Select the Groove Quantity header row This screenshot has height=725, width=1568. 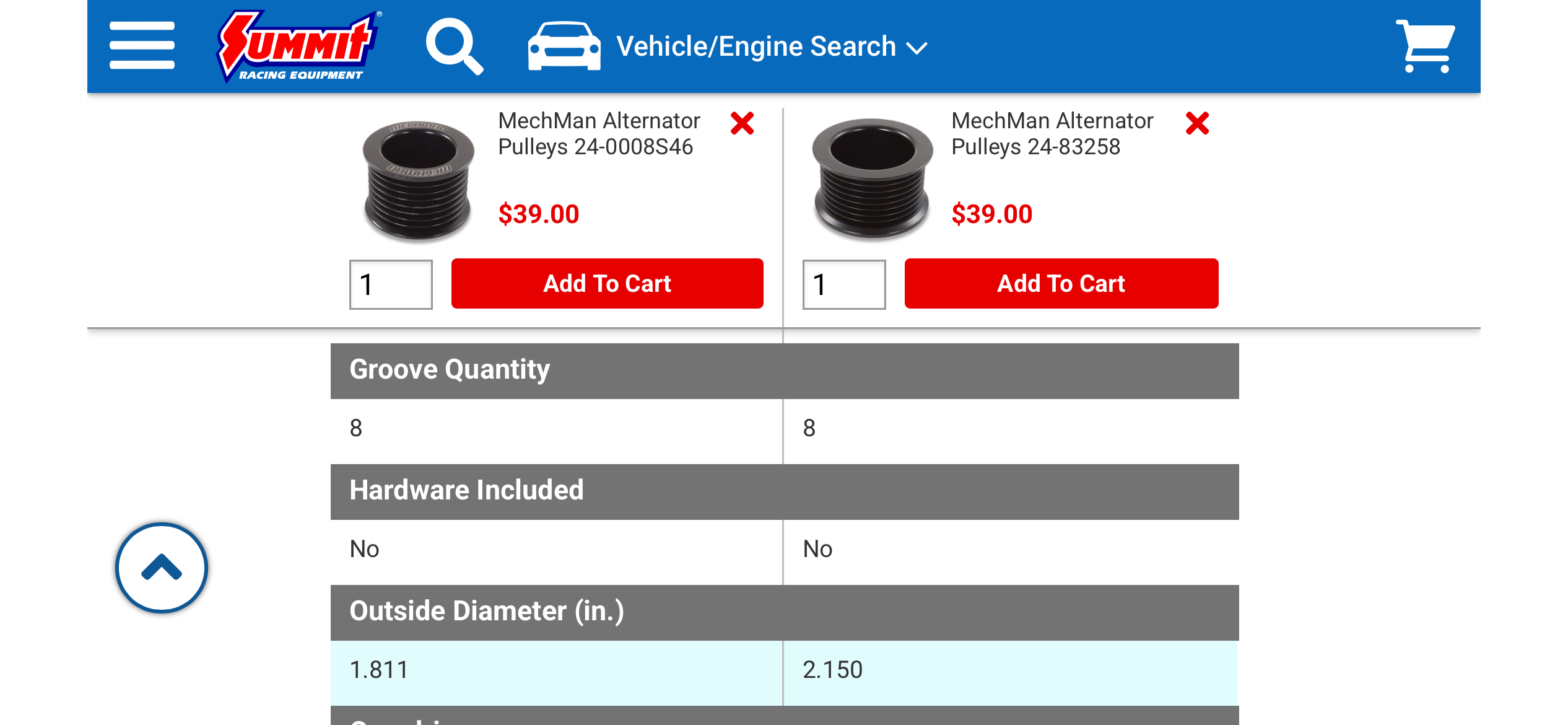coord(785,371)
